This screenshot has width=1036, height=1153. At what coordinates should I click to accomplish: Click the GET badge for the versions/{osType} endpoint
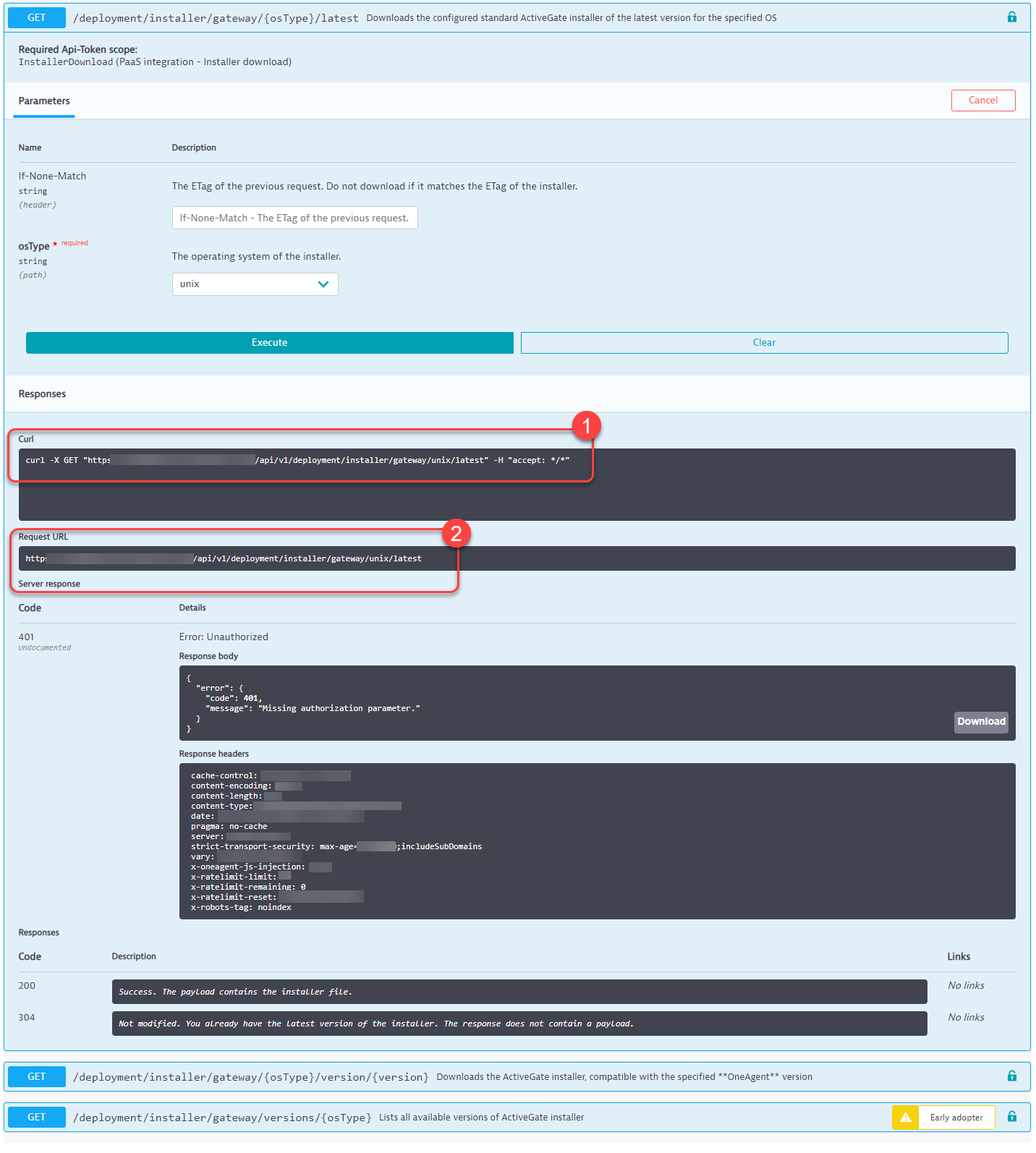(36, 1117)
